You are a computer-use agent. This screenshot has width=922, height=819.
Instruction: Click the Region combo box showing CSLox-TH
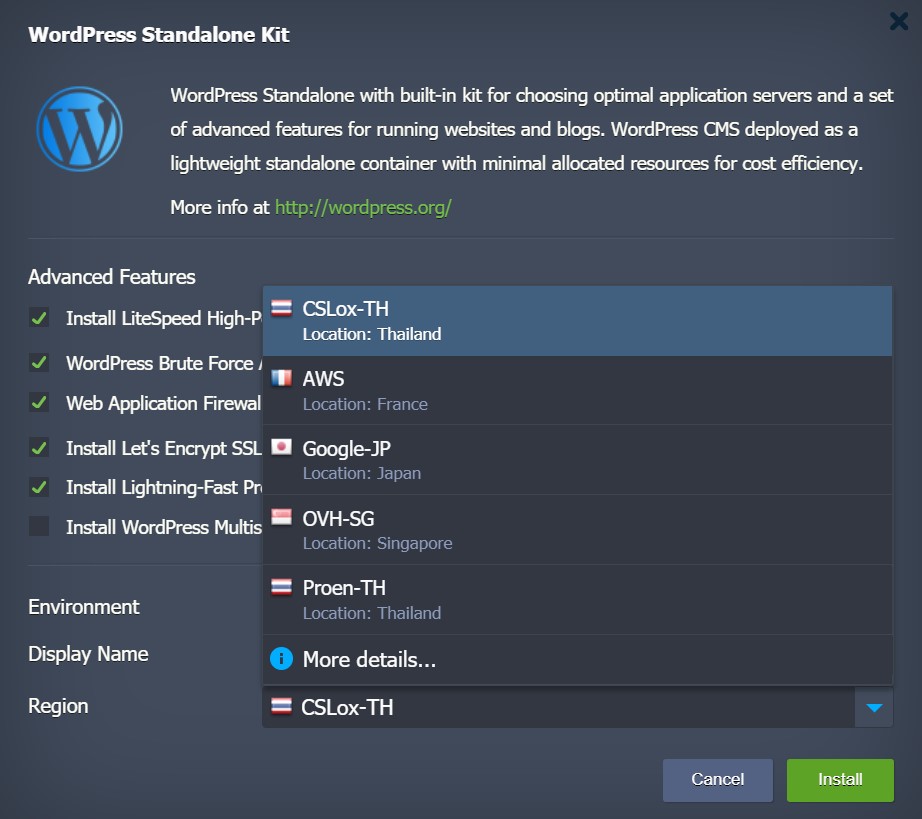point(577,707)
